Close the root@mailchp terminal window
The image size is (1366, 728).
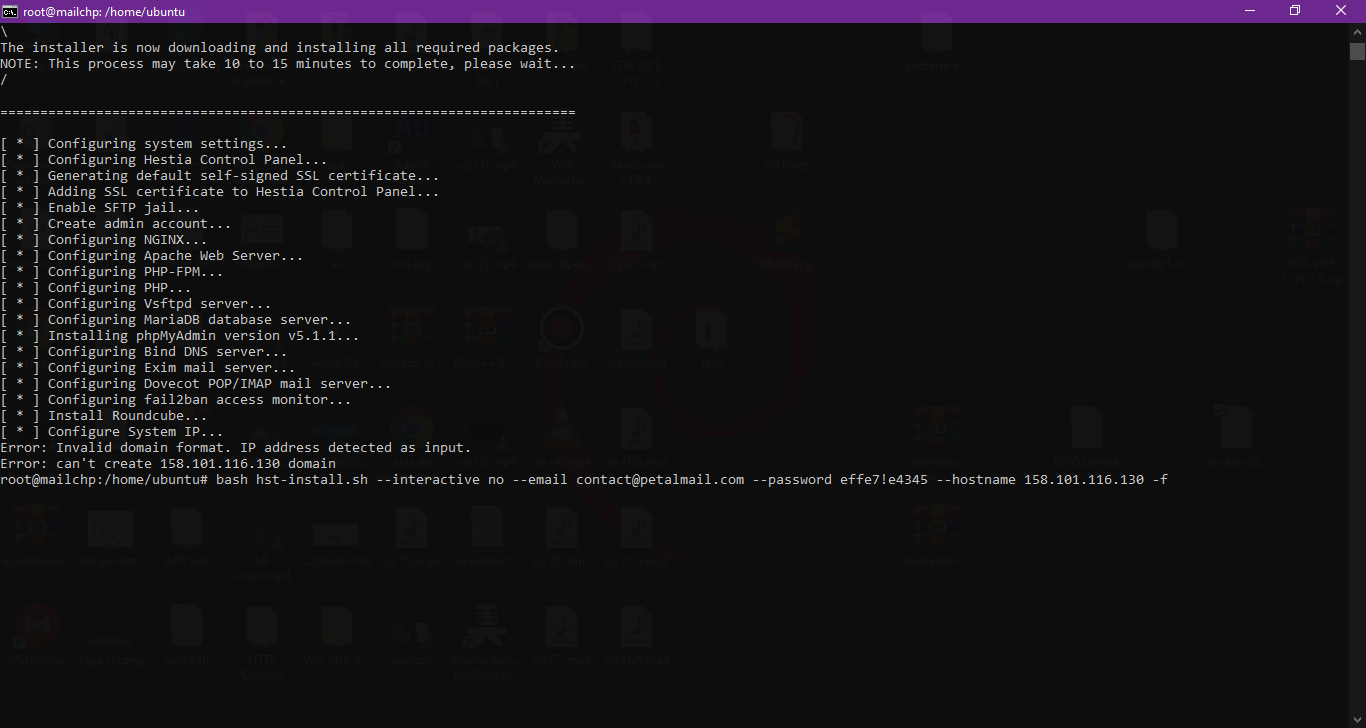point(1342,11)
